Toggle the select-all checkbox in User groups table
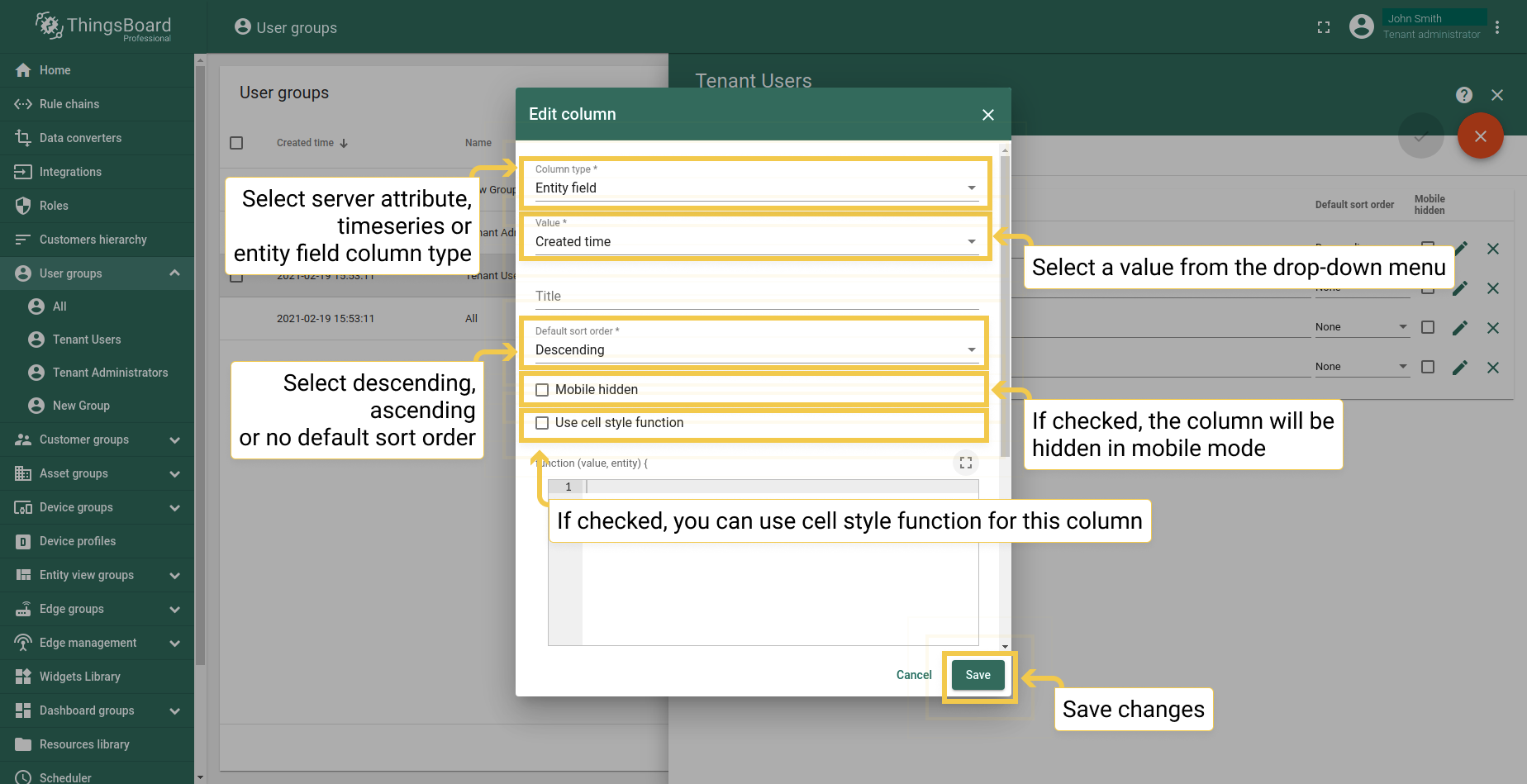Screen dimensions: 1527x784 (236, 143)
